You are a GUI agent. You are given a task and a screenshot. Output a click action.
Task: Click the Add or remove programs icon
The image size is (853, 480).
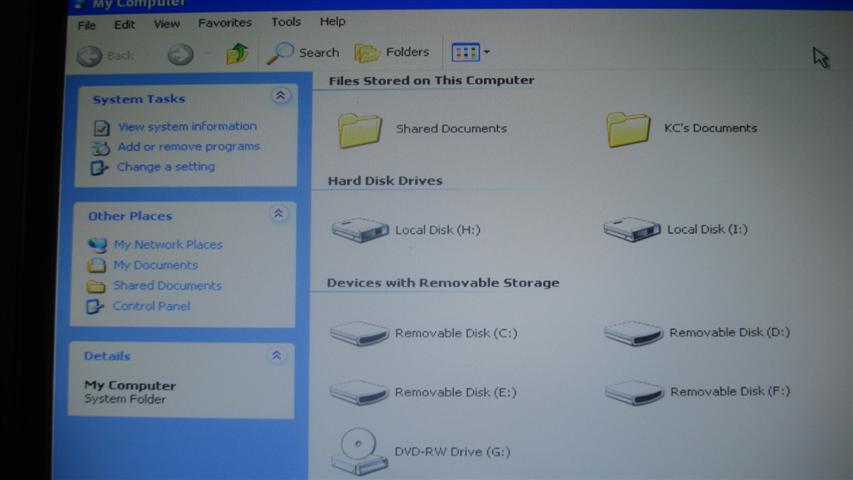click(x=101, y=148)
